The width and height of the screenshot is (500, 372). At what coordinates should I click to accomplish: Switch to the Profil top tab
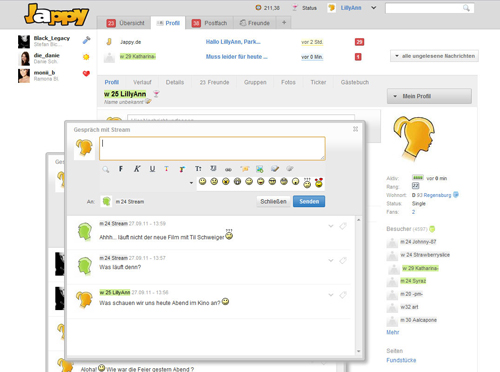tap(168, 23)
